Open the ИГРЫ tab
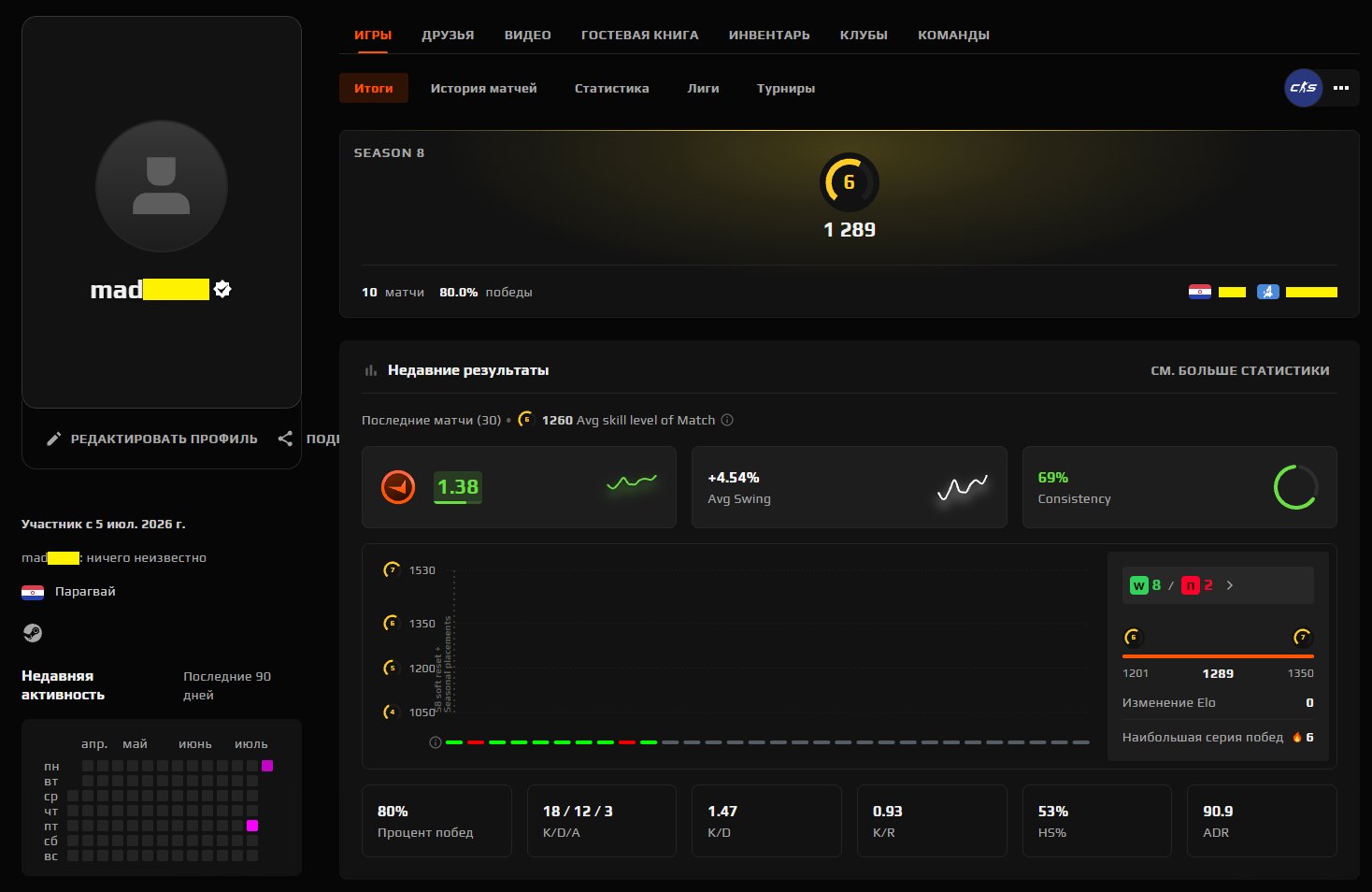The image size is (1372, 892). 373,35
